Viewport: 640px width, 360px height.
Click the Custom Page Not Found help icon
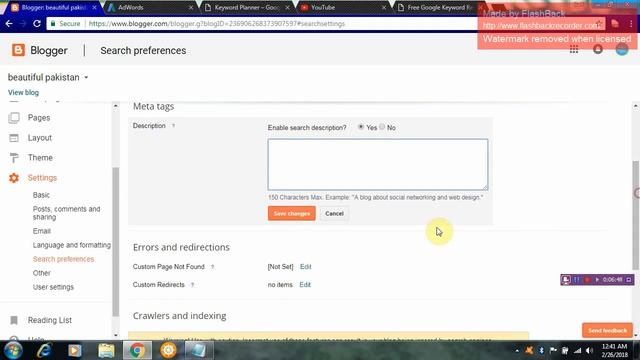pos(212,267)
